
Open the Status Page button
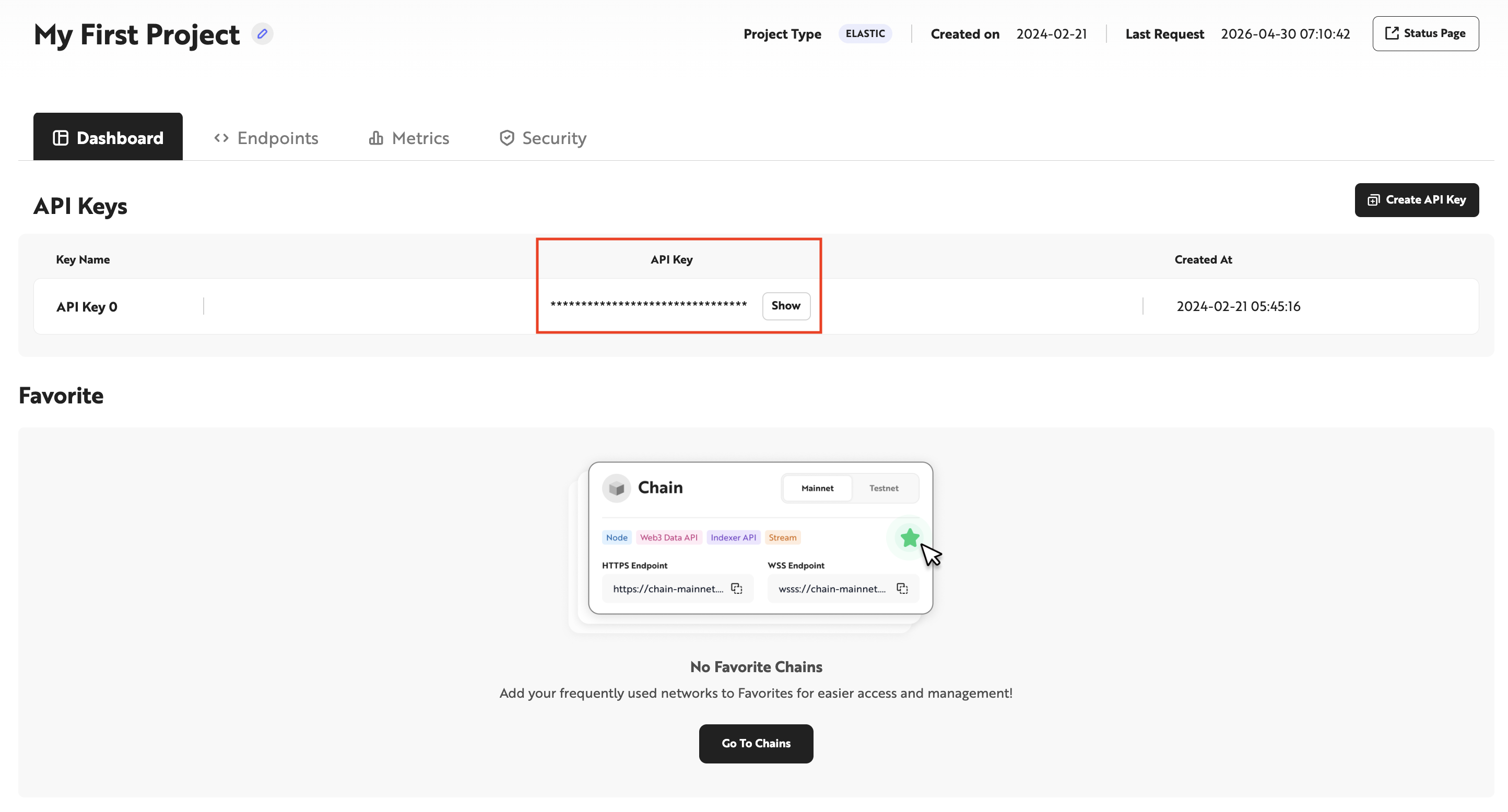coord(1425,33)
